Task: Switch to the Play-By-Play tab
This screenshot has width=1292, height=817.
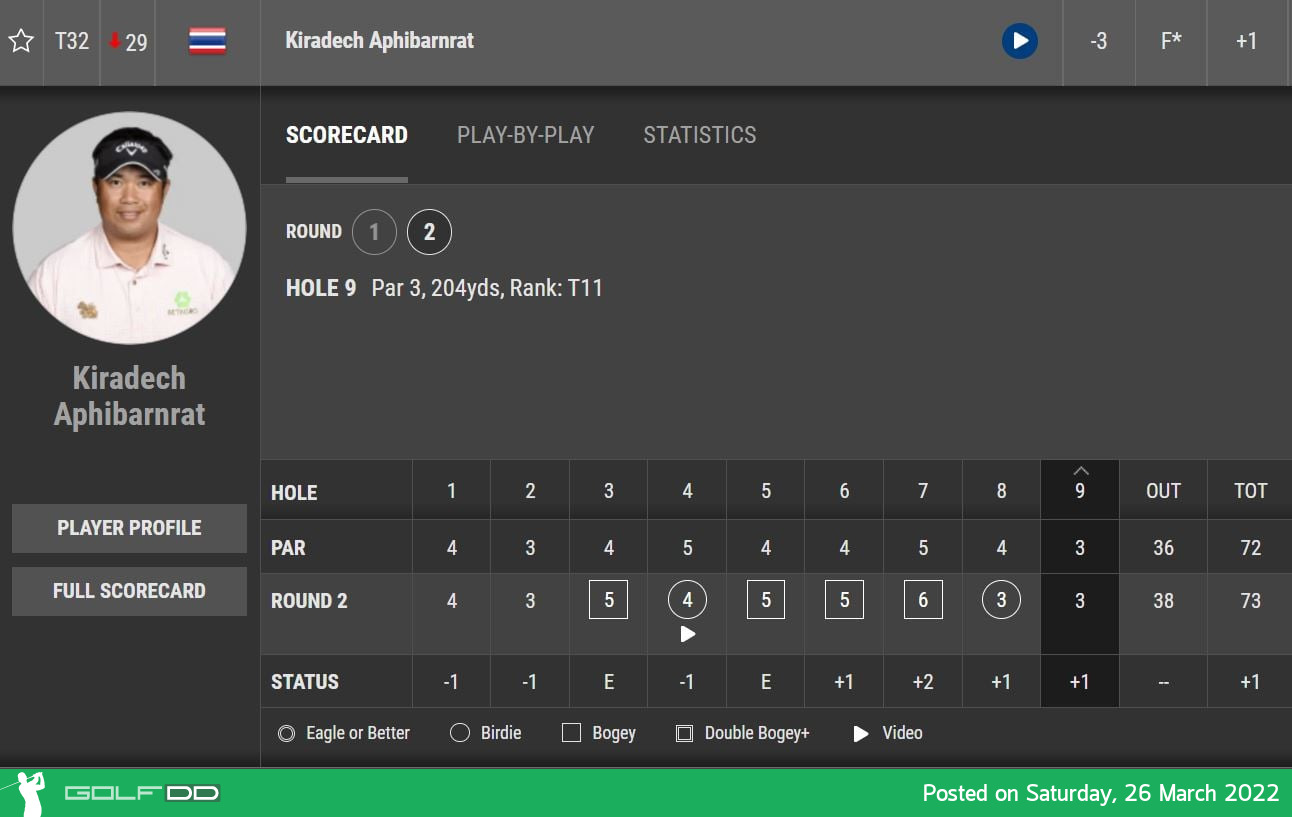Action: [525, 135]
